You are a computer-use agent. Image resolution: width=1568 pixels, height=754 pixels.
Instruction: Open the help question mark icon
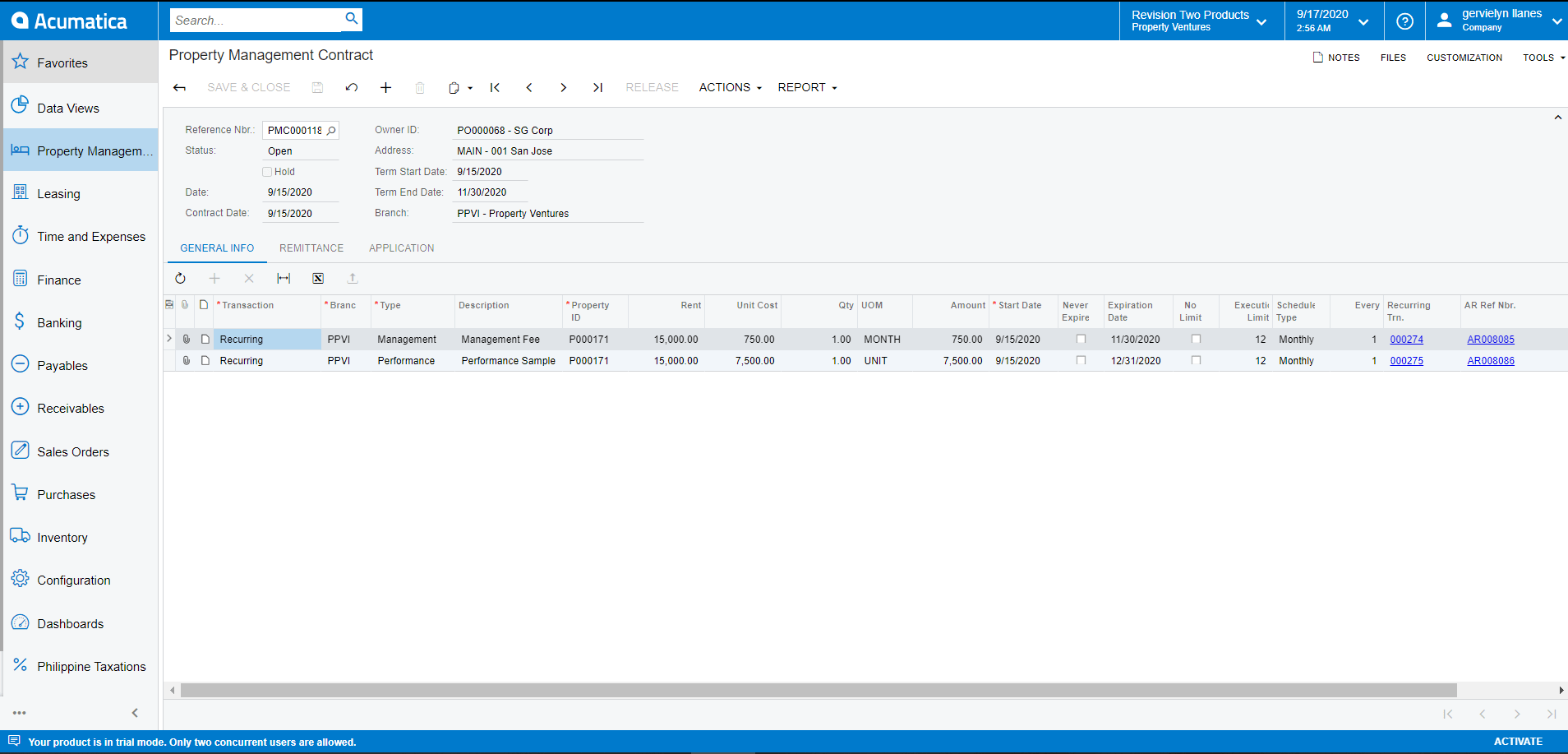[x=1405, y=21]
